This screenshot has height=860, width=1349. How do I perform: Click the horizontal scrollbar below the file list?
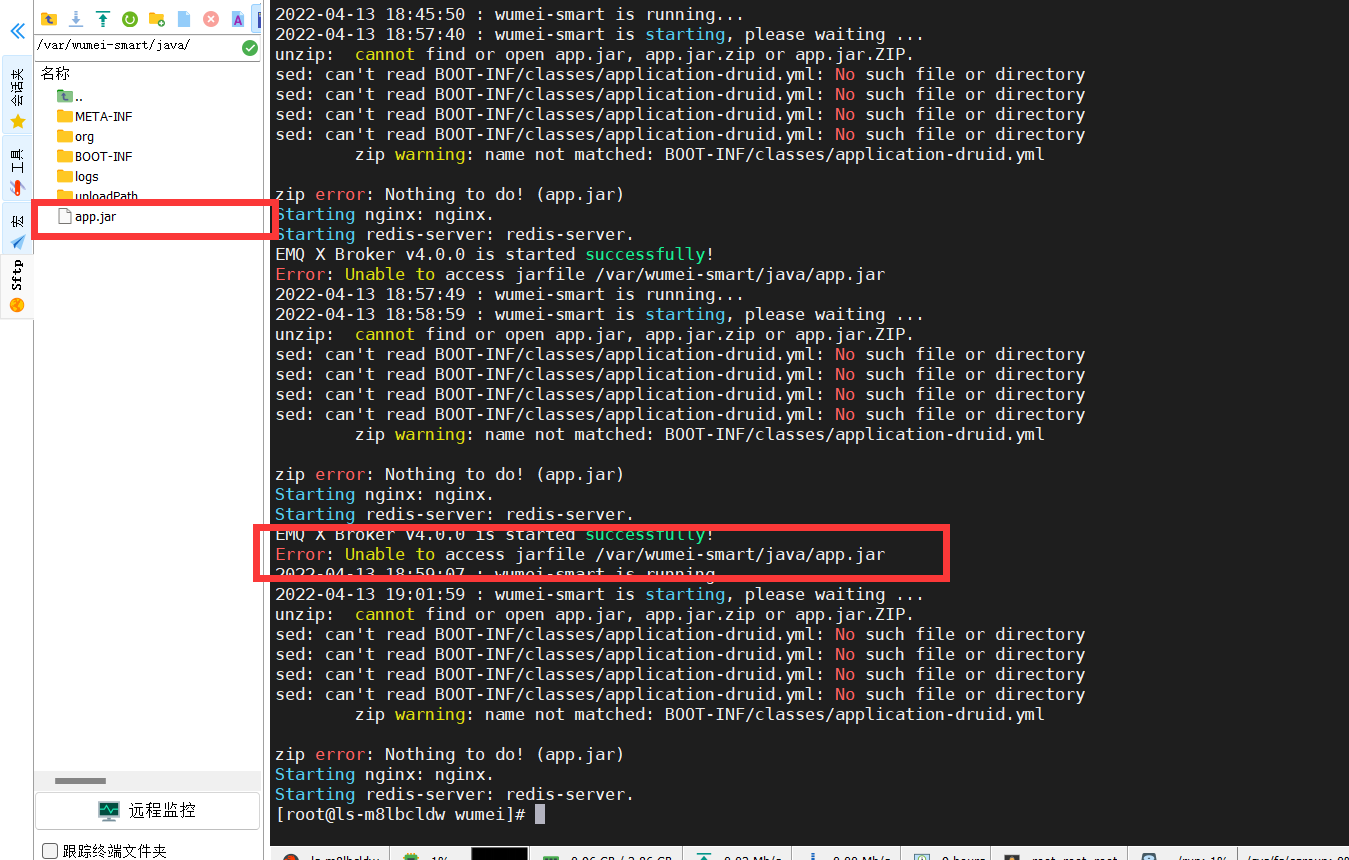78,780
